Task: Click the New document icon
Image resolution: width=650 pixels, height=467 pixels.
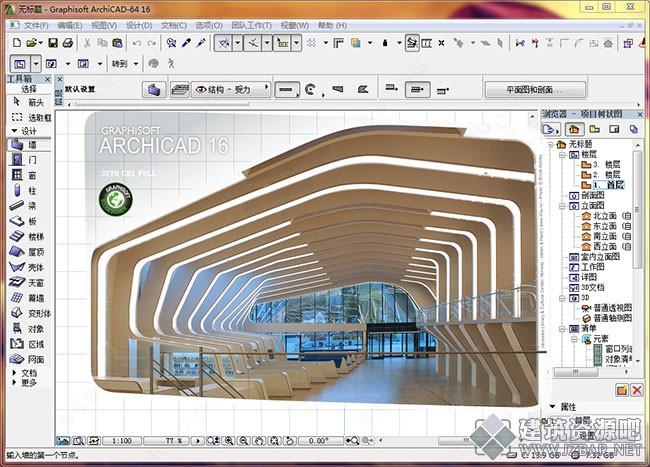Action: click(17, 43)
